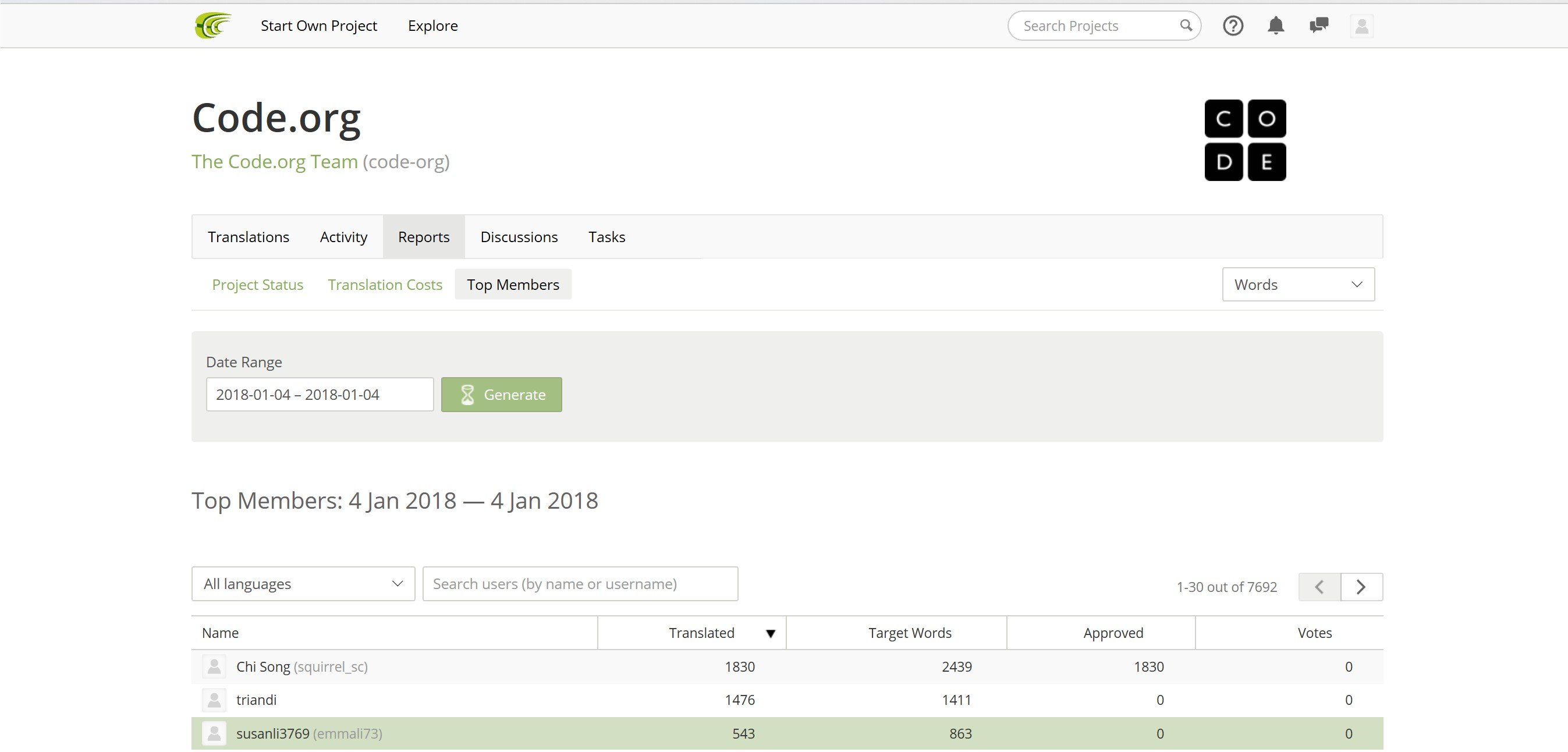1568x752 pixels.
Task: Open the Project Status report link
Action: pos(257,285)
